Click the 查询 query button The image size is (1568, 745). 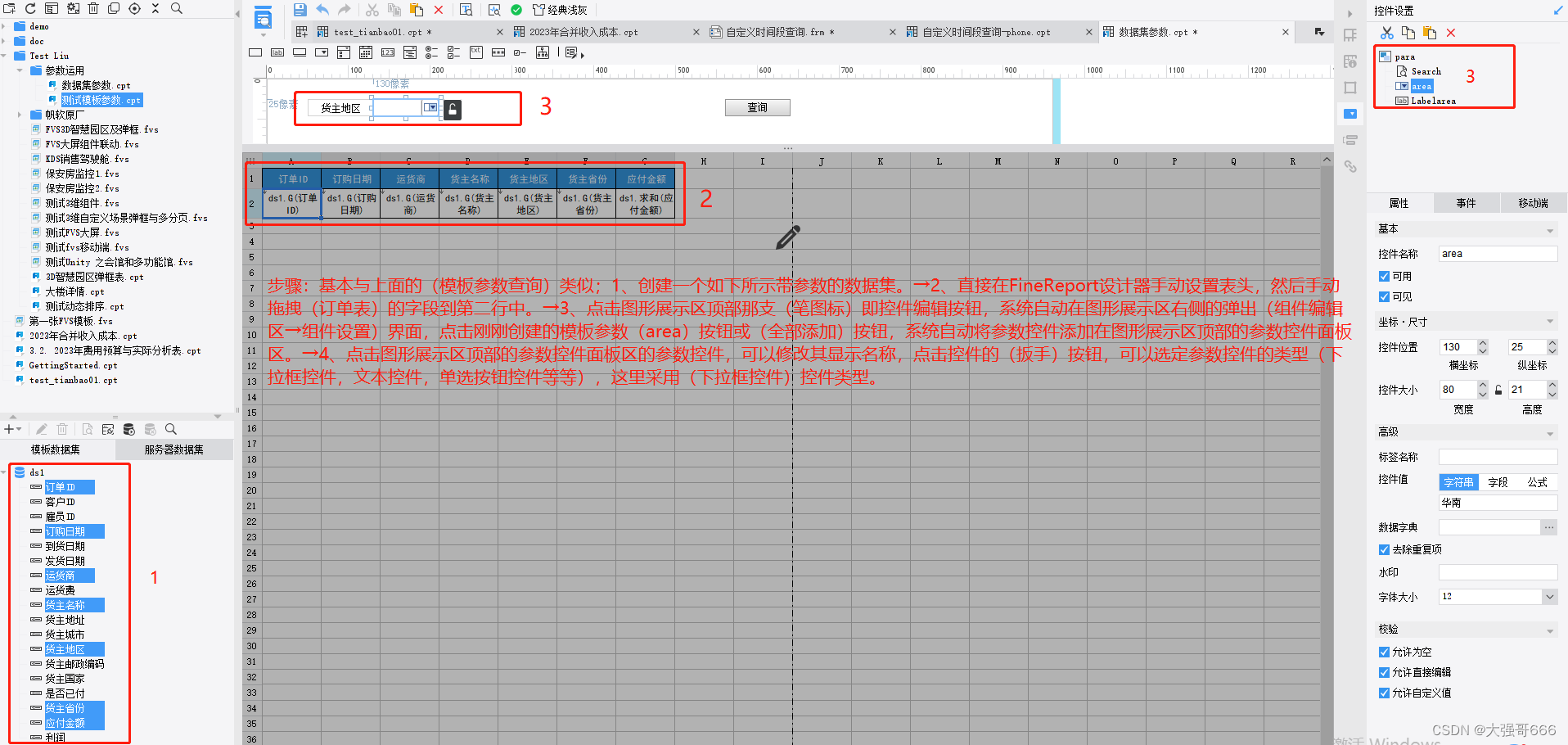(x=758, y=107)
